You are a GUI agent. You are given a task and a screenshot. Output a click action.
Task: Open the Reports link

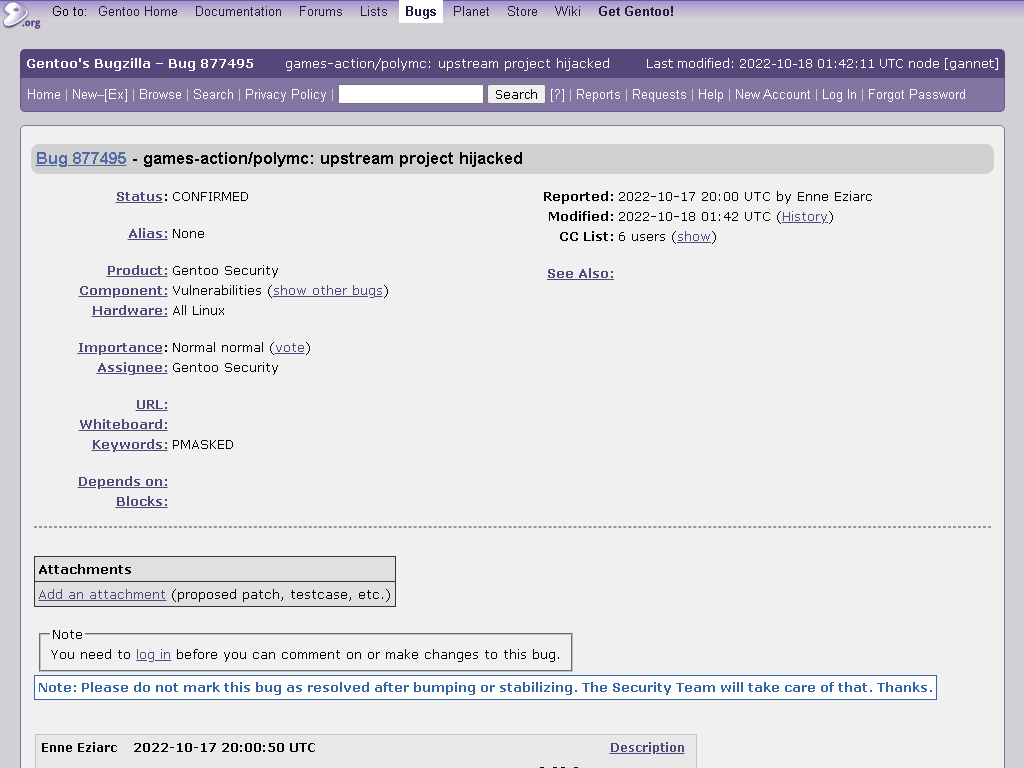click(x=598, y=94)
